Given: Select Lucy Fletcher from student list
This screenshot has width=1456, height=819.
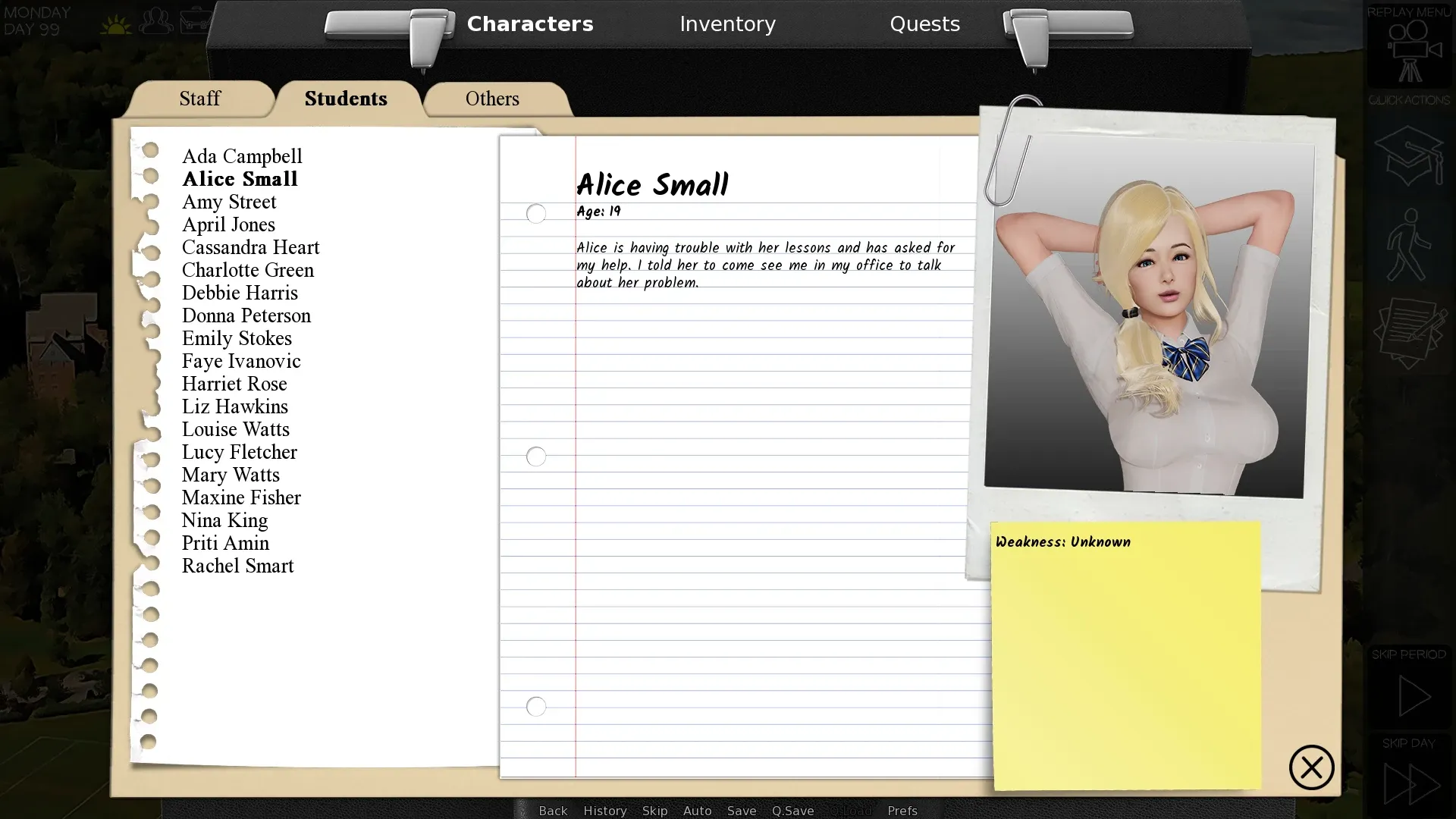Looking at the screenshot, I should coord(240,452).
